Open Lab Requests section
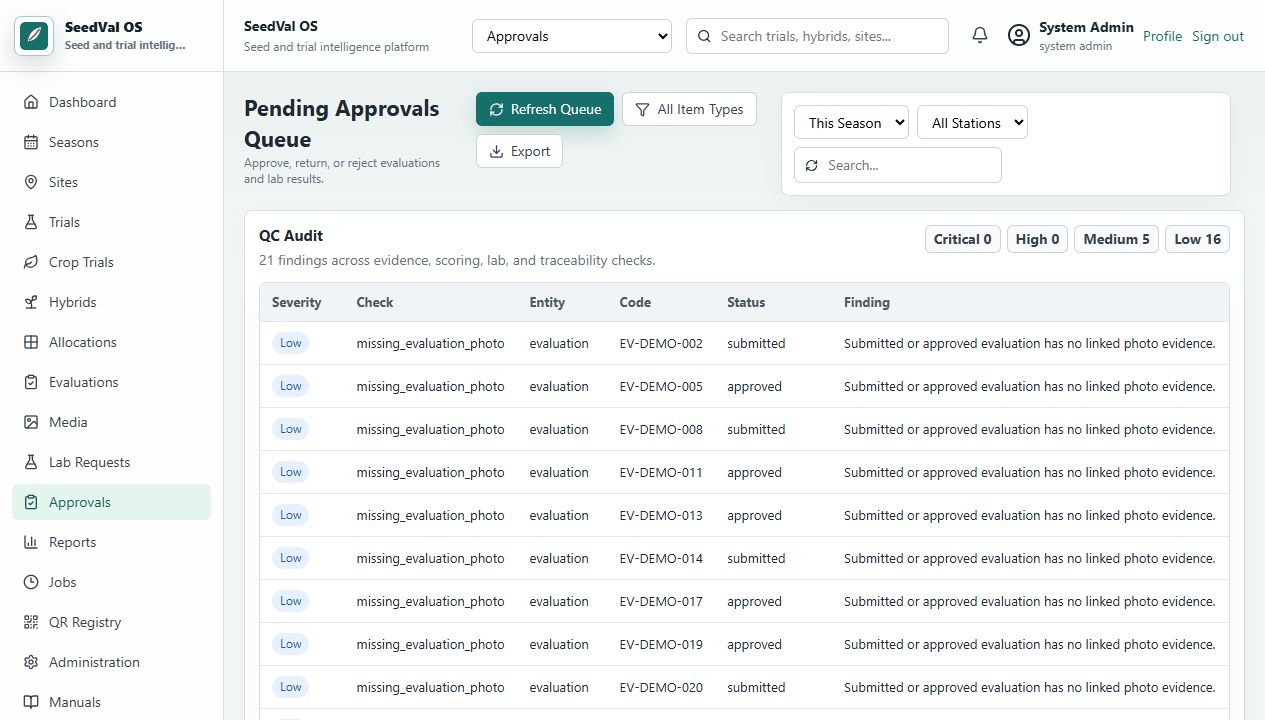 click(112, 462)
